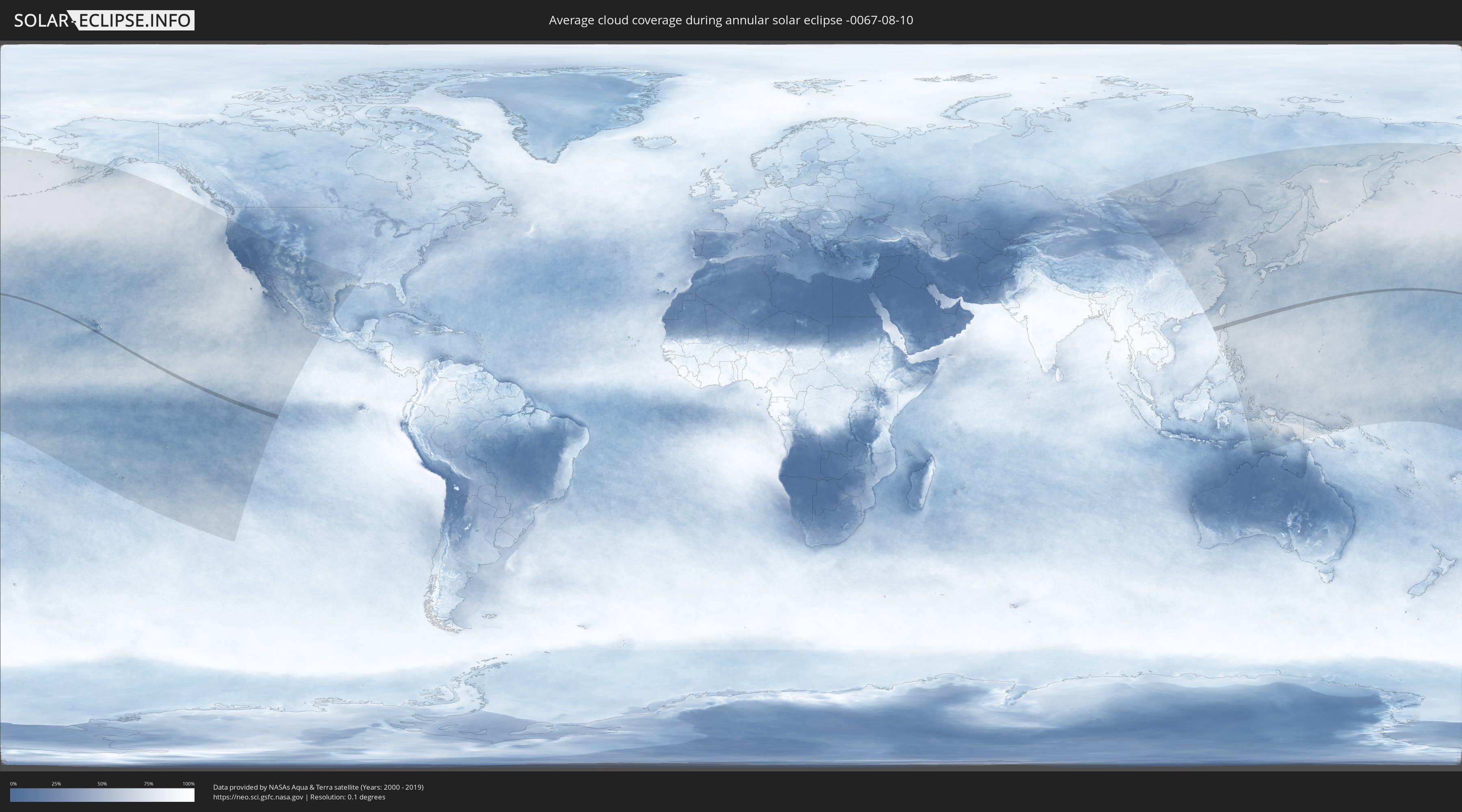Click the neo.sci.gsfc.nasa.gov URL text

(258, 797)
